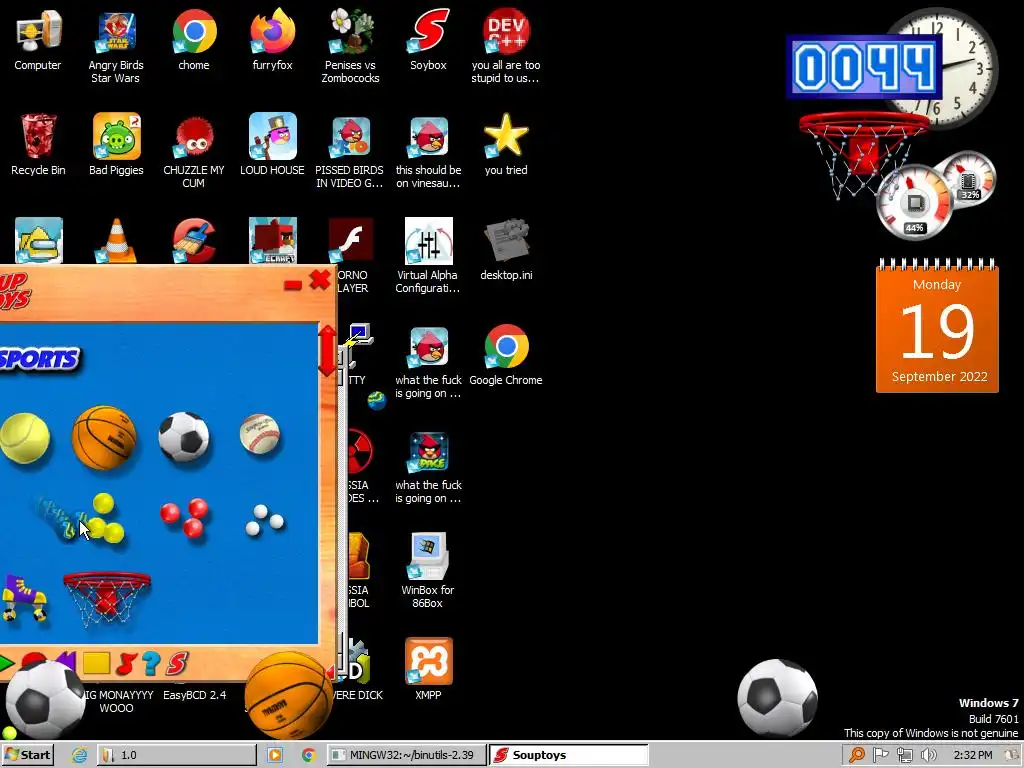Click the red S Souptoys logo button

tap(176, 664)
